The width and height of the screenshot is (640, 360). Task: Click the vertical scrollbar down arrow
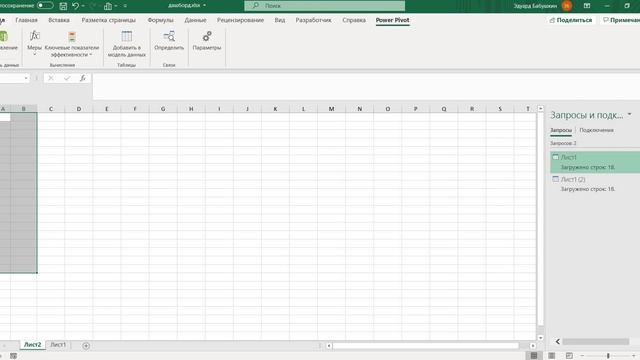tap(540, 338)
